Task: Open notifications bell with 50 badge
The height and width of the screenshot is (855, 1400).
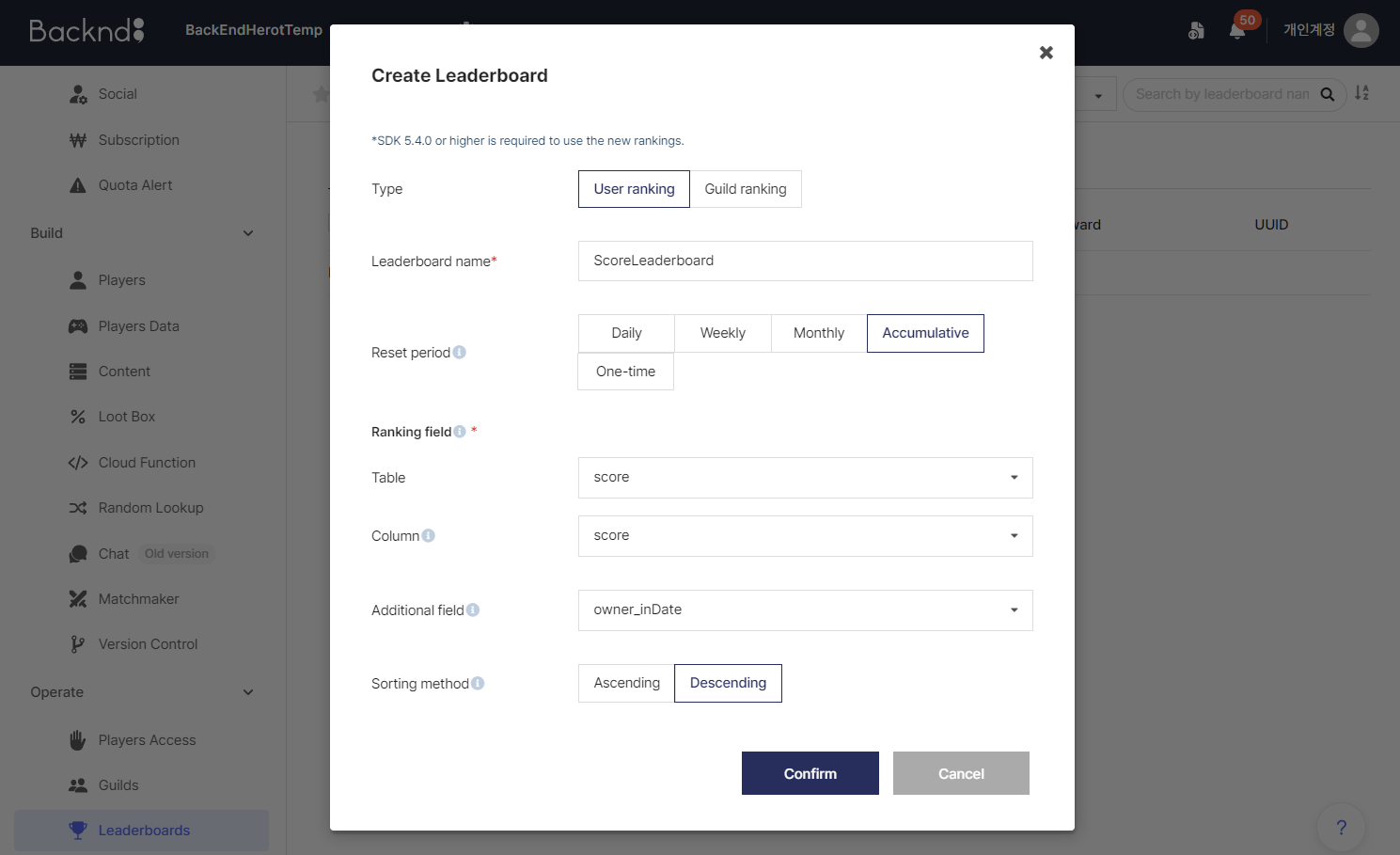Action: pos(1237,30)
